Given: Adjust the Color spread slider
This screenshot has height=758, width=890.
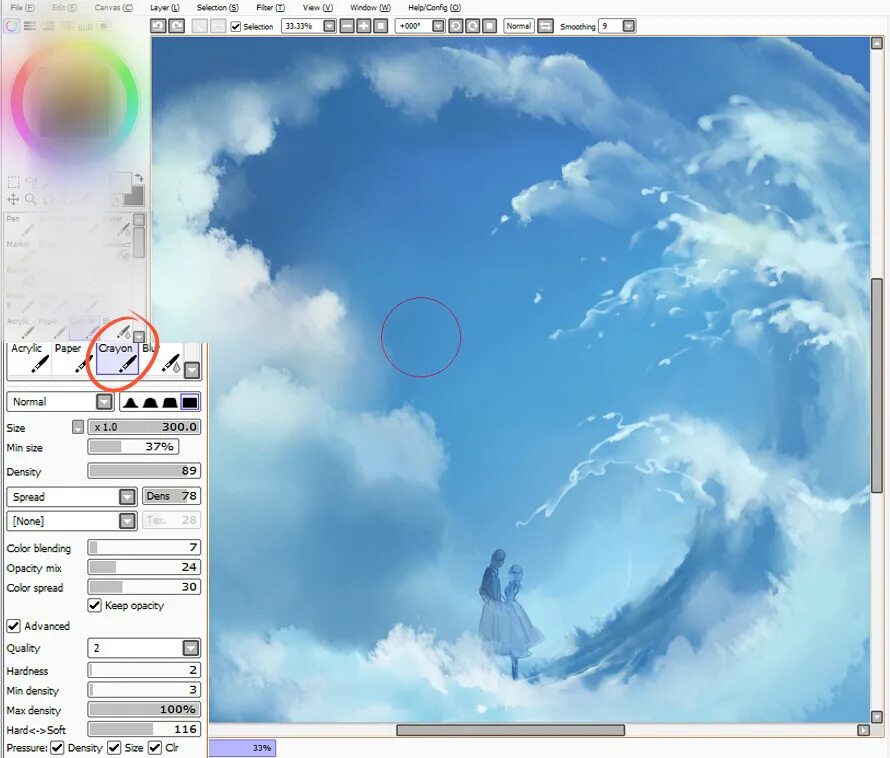Looking at the screenshot, I should tap(144, 587).
